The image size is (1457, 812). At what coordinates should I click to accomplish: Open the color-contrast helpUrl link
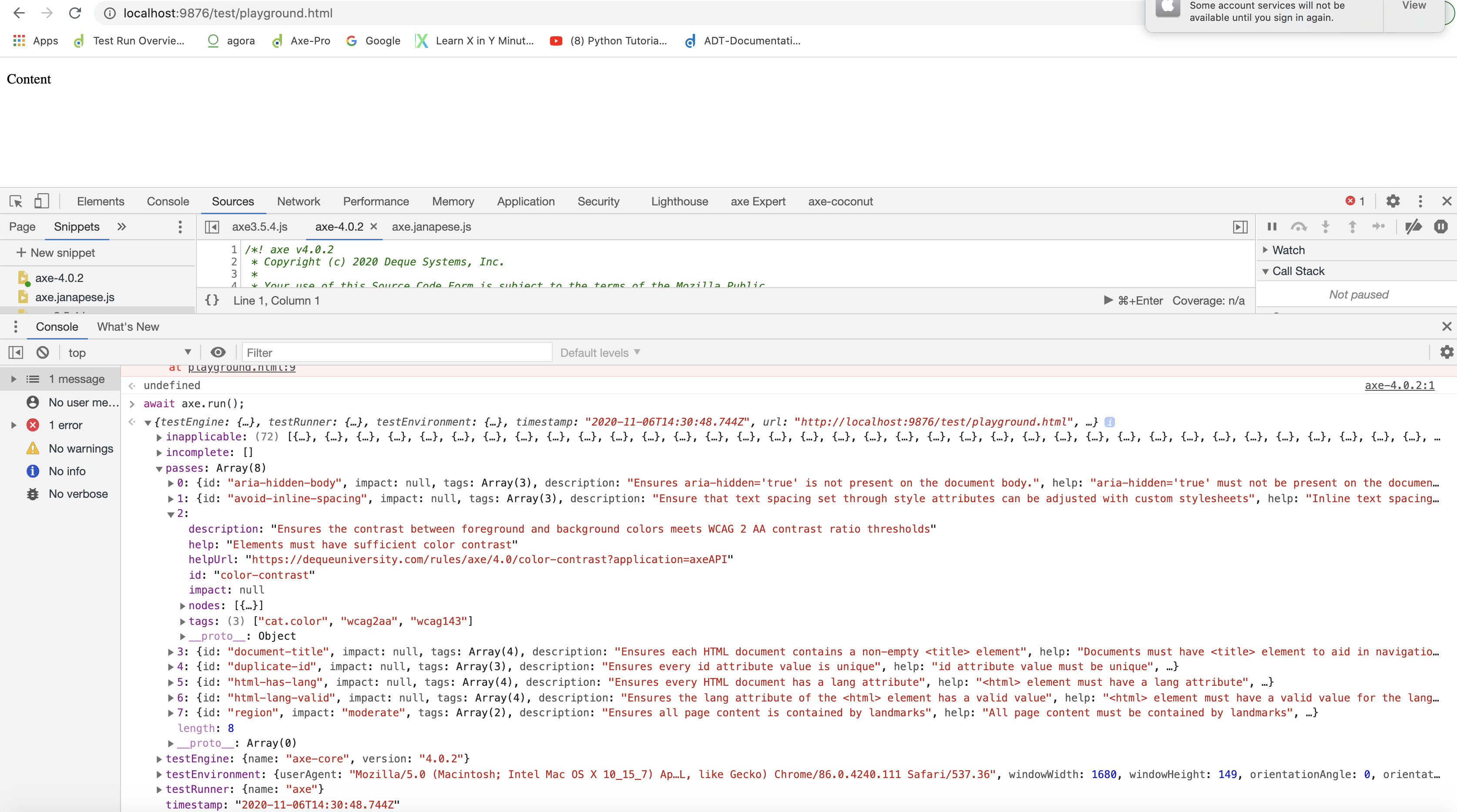click(x=488, y=560)
